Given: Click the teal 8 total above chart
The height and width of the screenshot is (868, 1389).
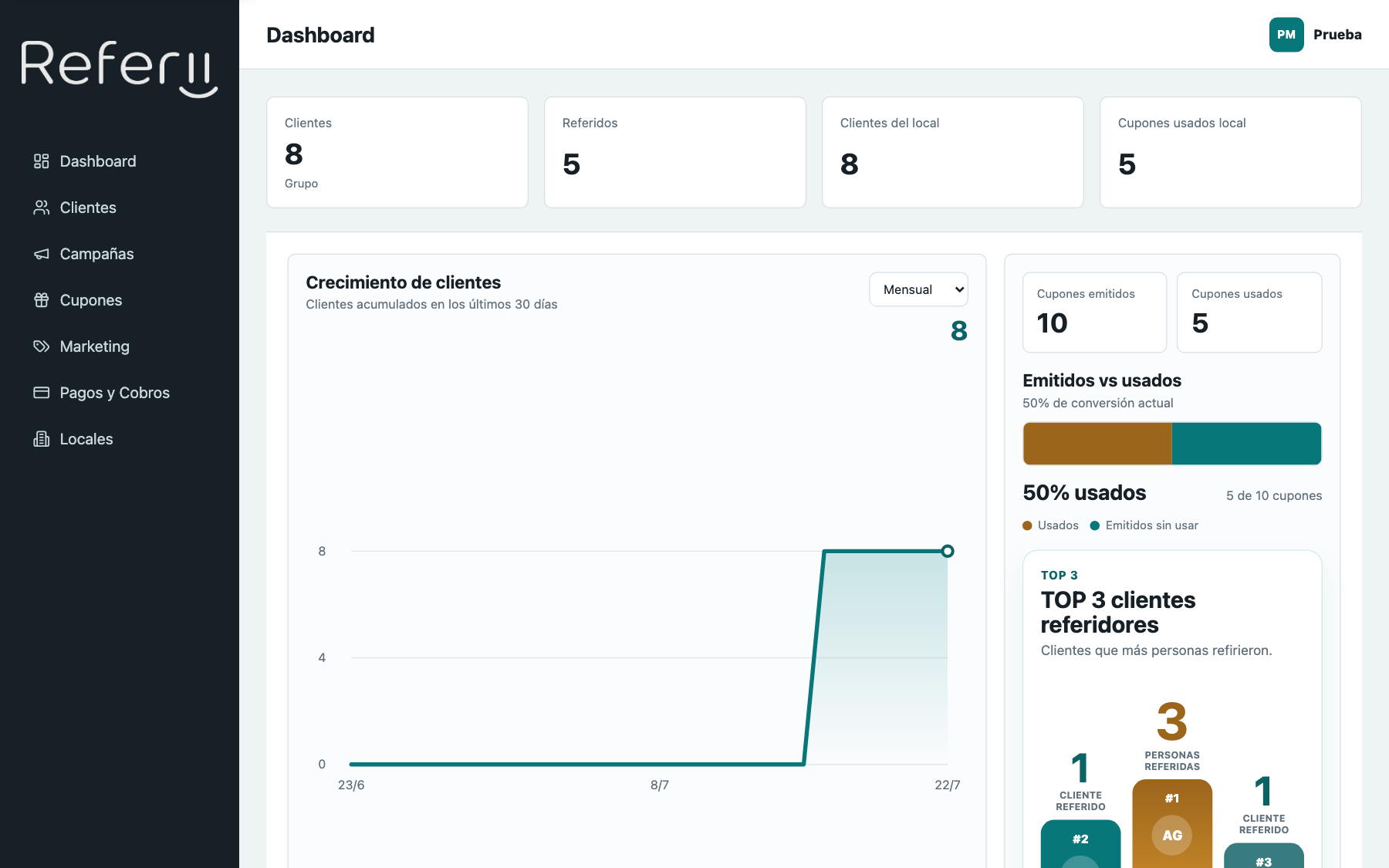Looking at the screenshot, I should tap(959, 331).
